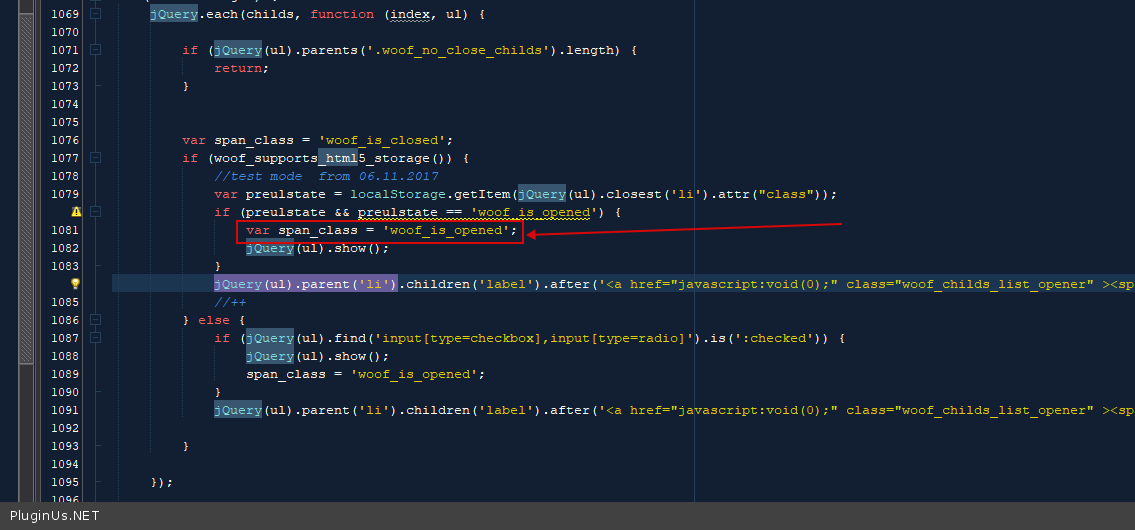Collapse the jQuery.each block at line 1069

click(x=96, y=14)
